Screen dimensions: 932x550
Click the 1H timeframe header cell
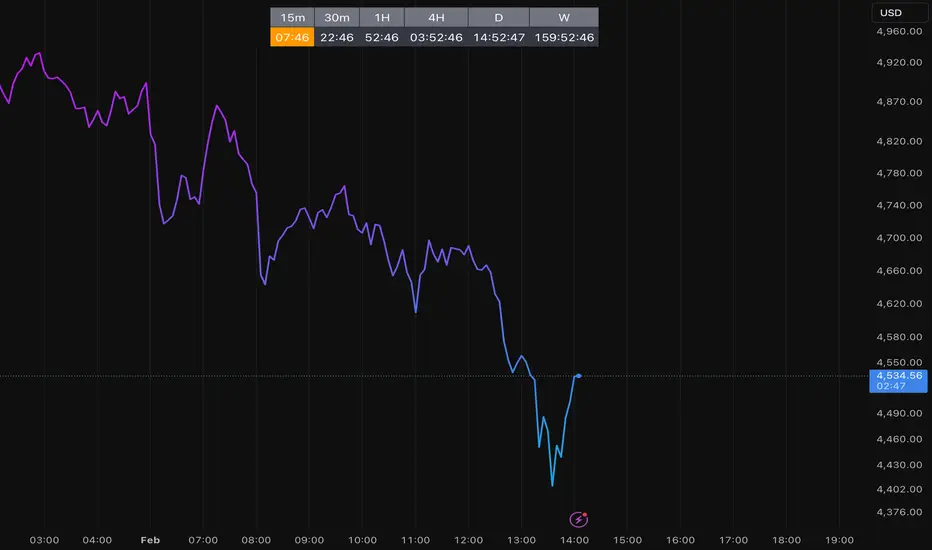(382, 17)
